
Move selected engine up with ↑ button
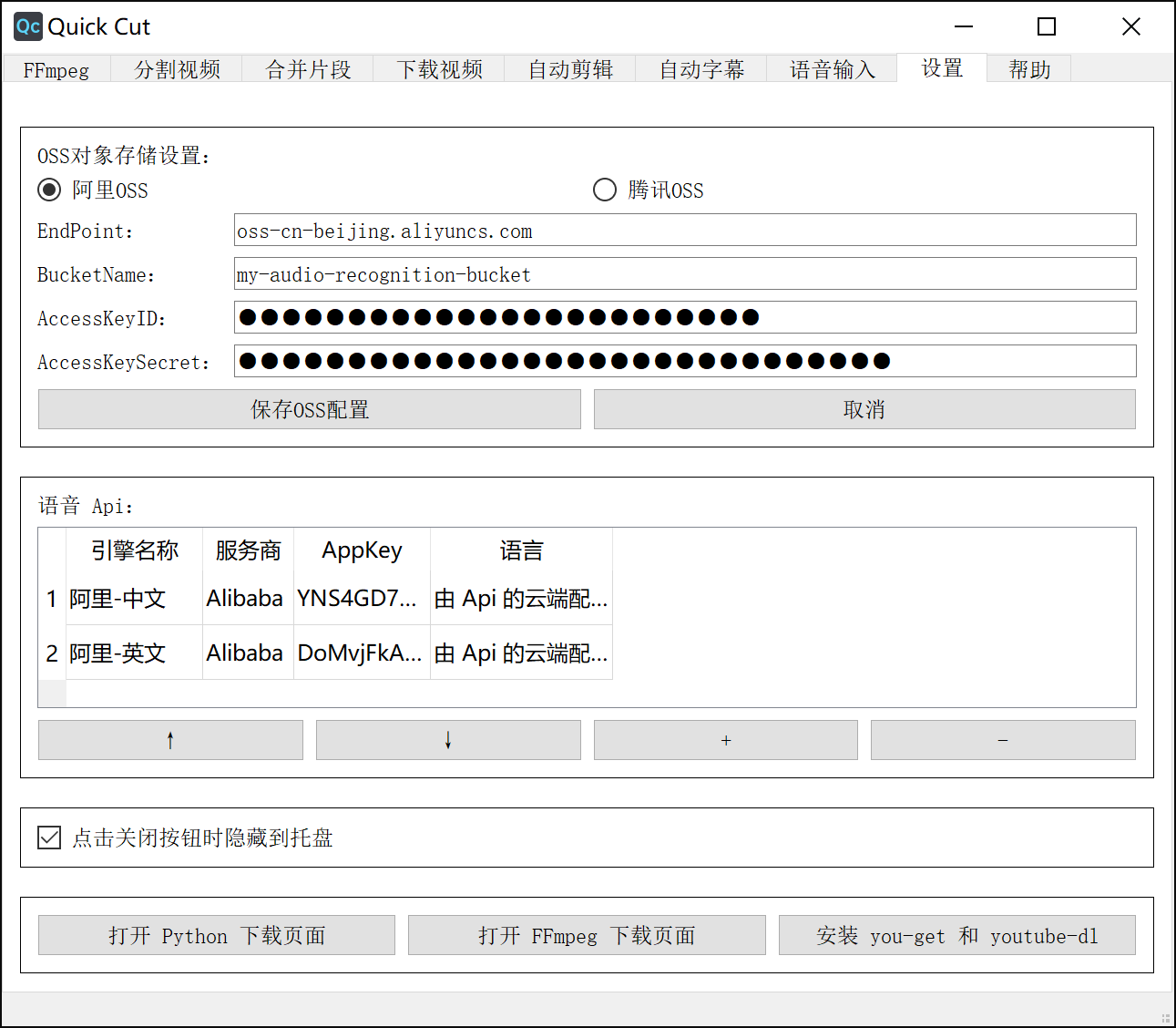(x=170, y=740)
